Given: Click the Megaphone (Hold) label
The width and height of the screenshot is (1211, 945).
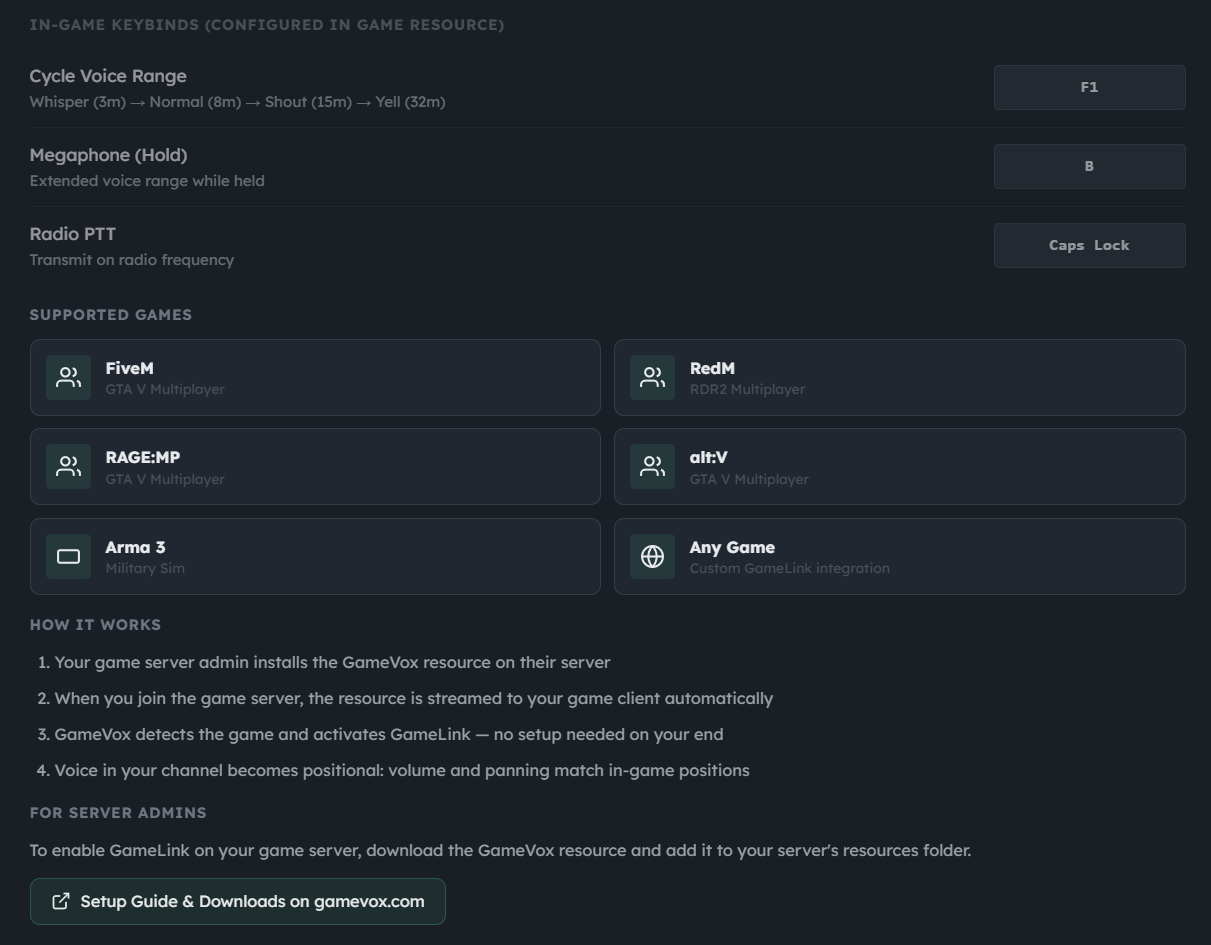Looking at the screenshot, I should [108, 155].
